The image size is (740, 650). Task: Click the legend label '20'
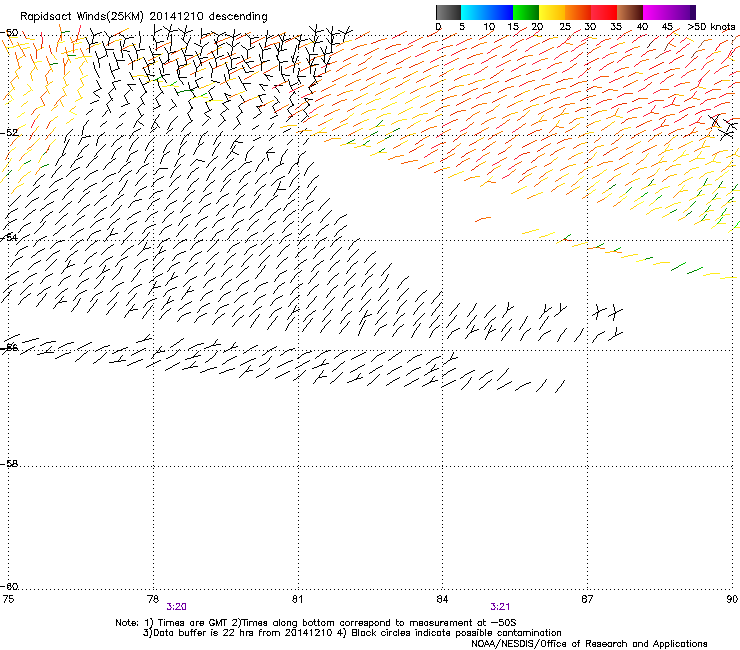[537, 27]
